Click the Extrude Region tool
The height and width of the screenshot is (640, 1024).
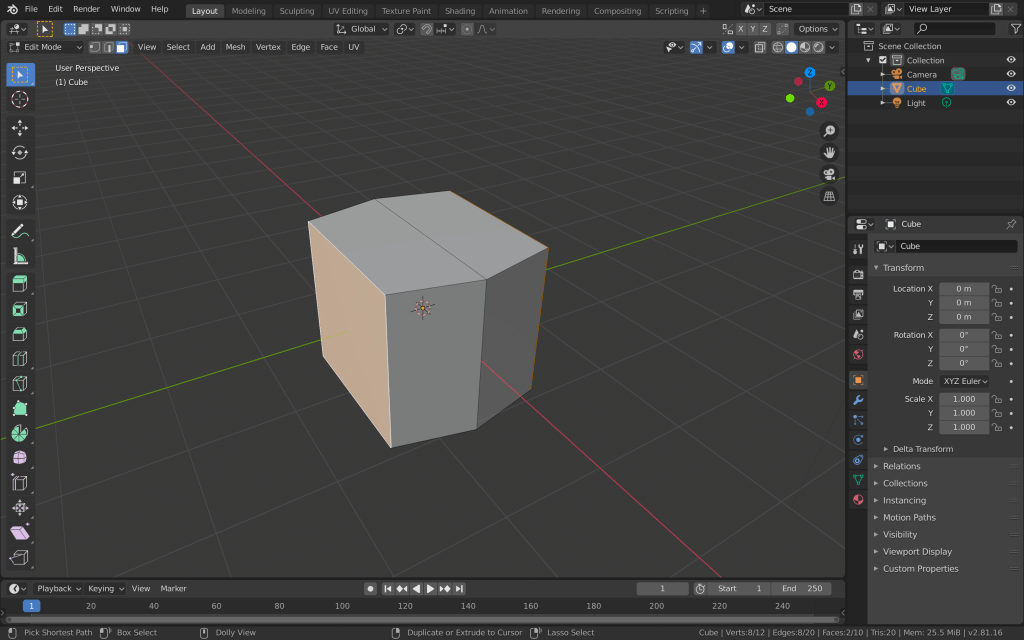[19, 284]
